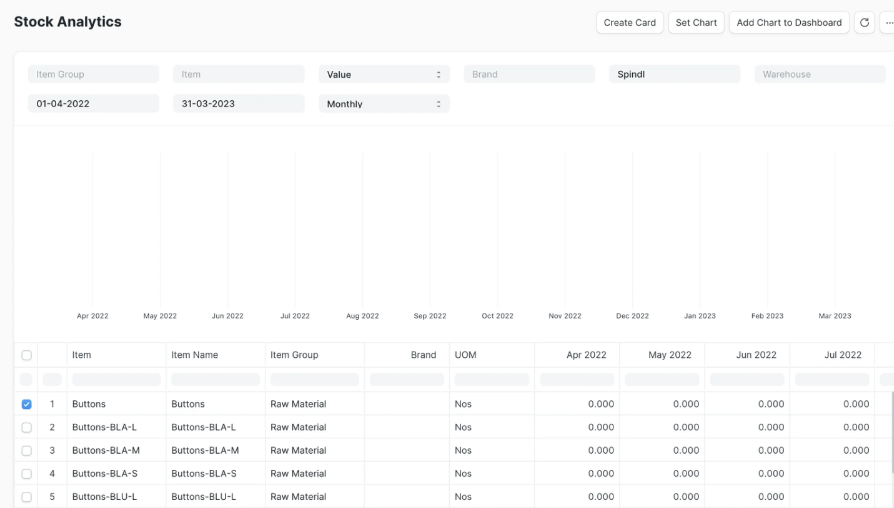
Task: Open the three-dots more options menu
Action: [888, 23]
